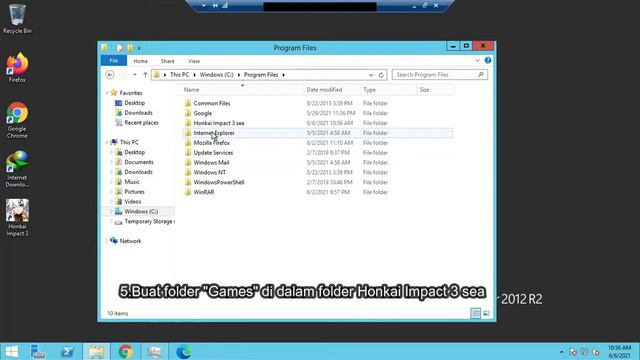Switch to large icons view layout
The width and height of the screenshot is (640, 360).
click(x=486, y=313)
